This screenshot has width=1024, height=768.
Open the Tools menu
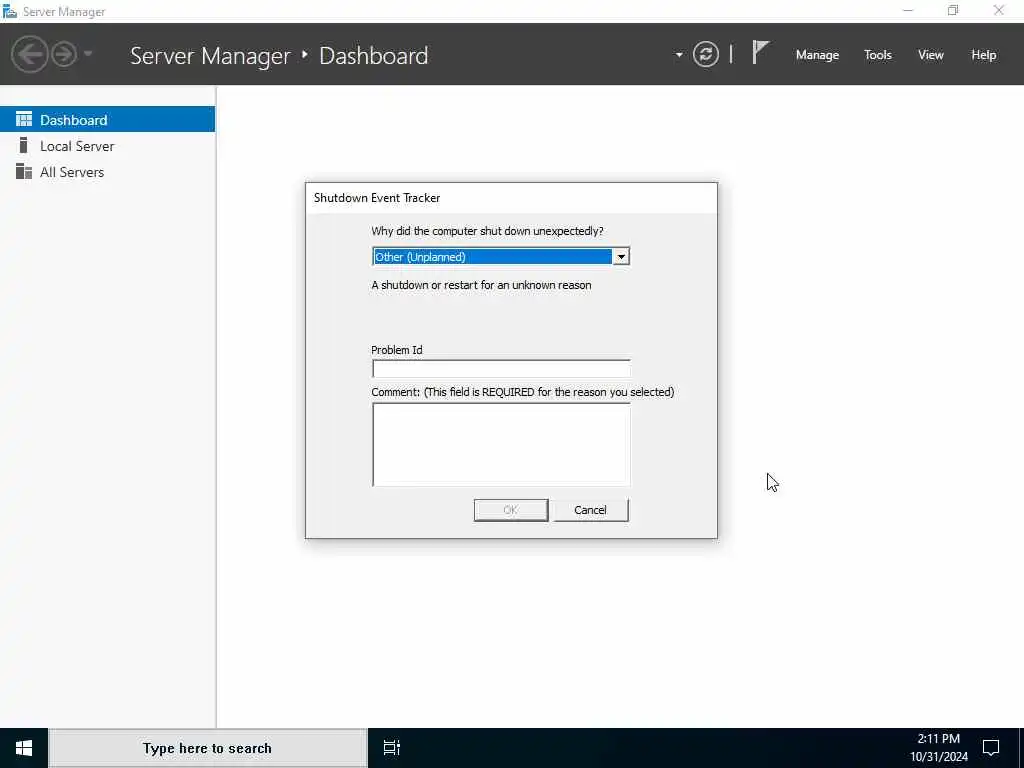878,55
